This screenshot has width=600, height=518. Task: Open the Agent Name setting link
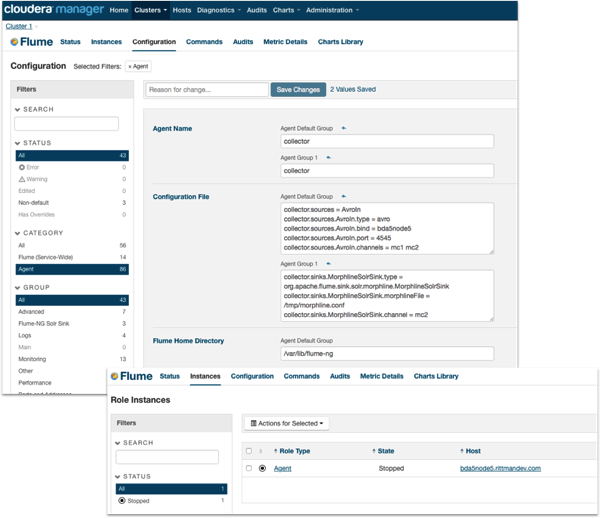(x=172, y=129)
